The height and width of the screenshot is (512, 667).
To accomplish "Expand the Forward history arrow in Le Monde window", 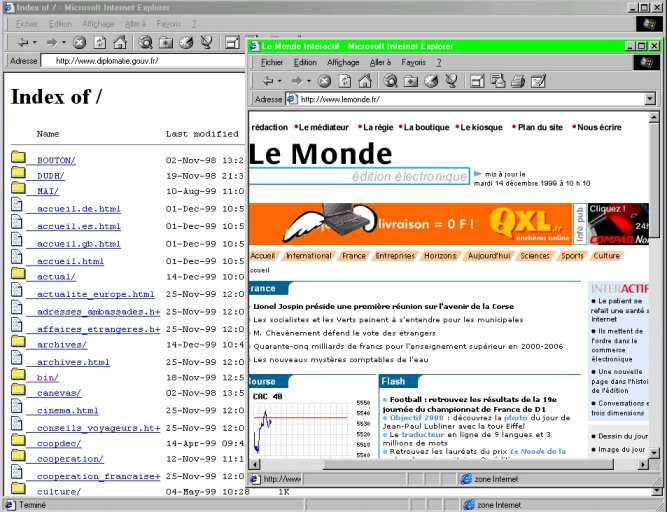I will [x=308, y=81].
